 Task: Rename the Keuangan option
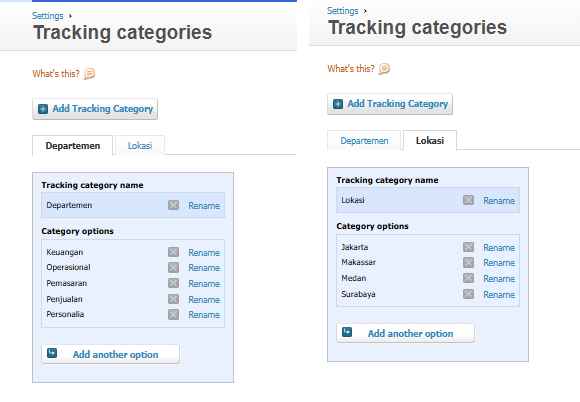(x=204, y=253)
